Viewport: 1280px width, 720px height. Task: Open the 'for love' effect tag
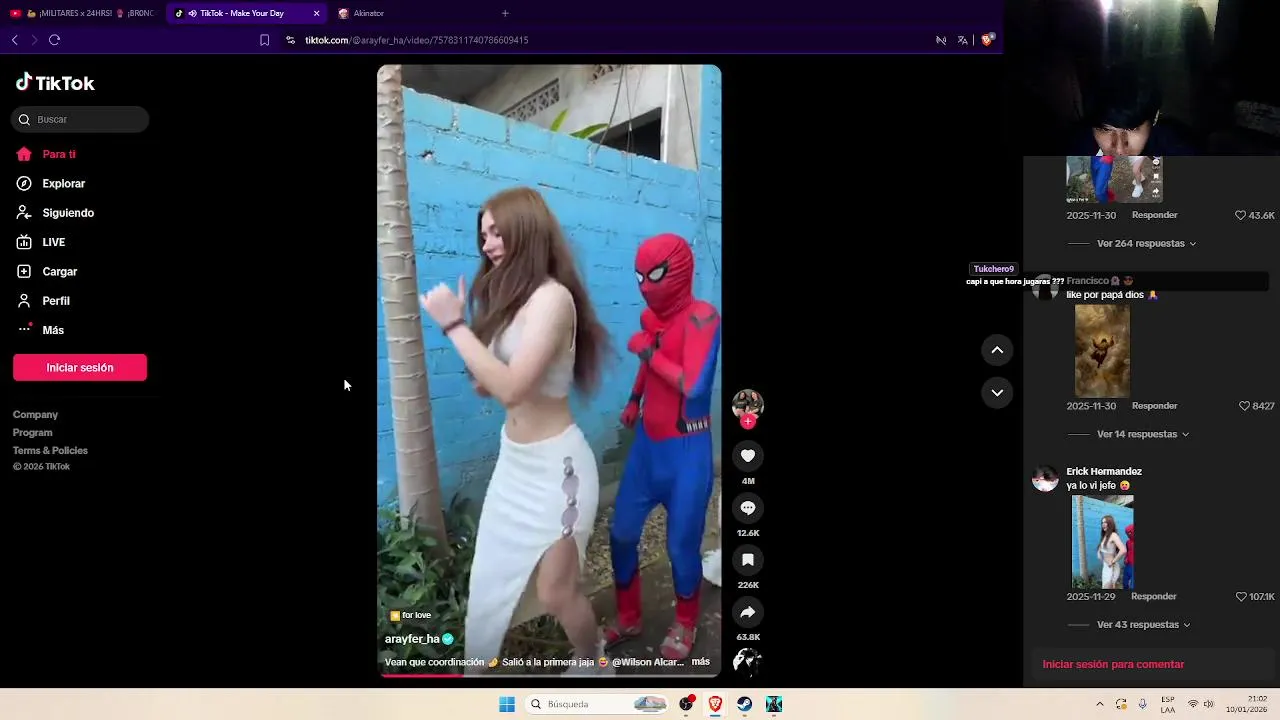click(x=410, y=615)
